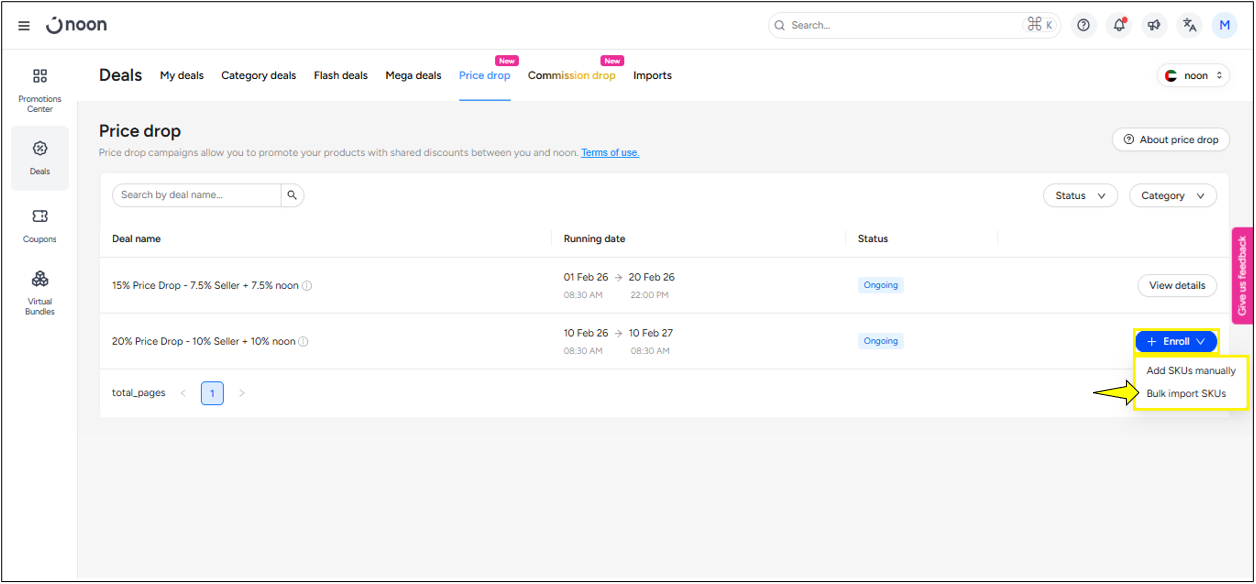Click the announcements megaphone icon
Image resolution: width=1256 pixels, height=584 pixels.
coord(1154,26)
